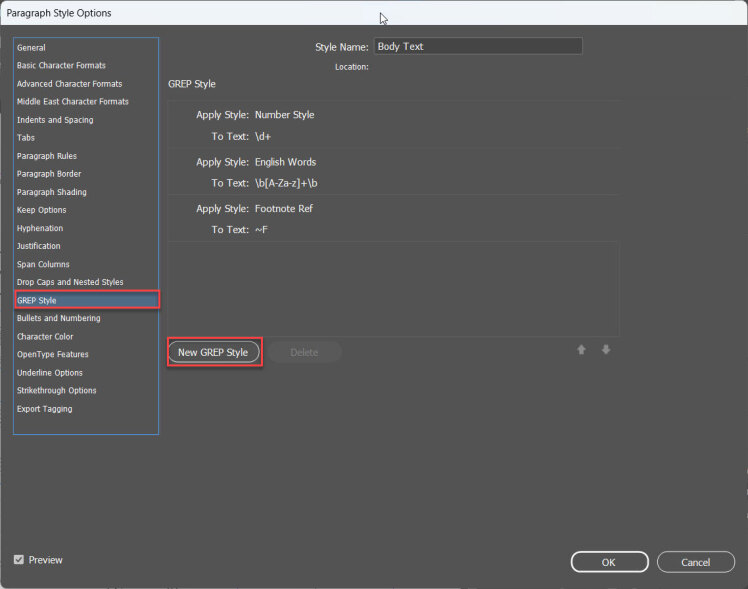Edit the To Text expression ~F

click(261, 229)
